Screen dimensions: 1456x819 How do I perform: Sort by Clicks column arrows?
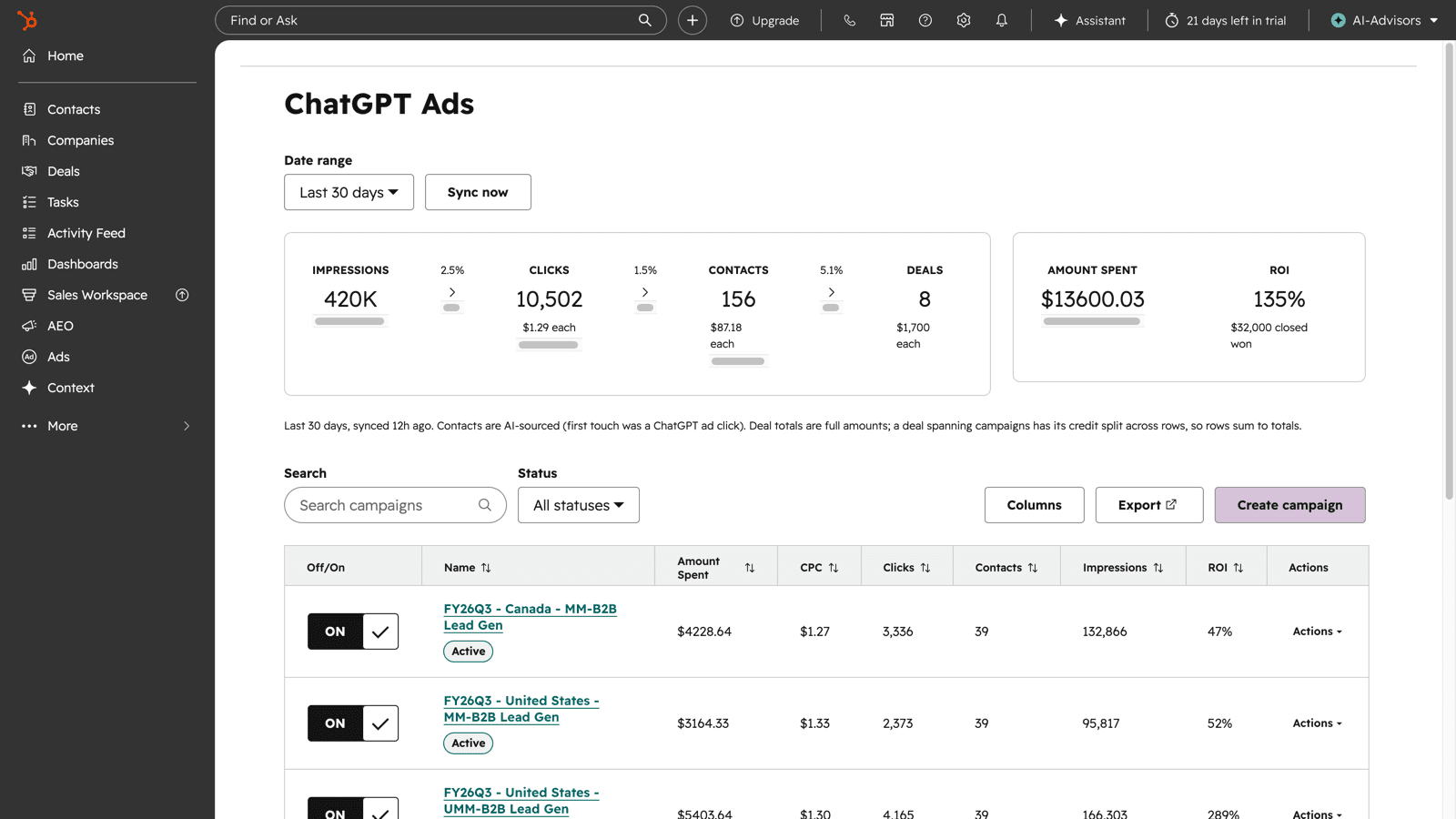click(925, 568)
